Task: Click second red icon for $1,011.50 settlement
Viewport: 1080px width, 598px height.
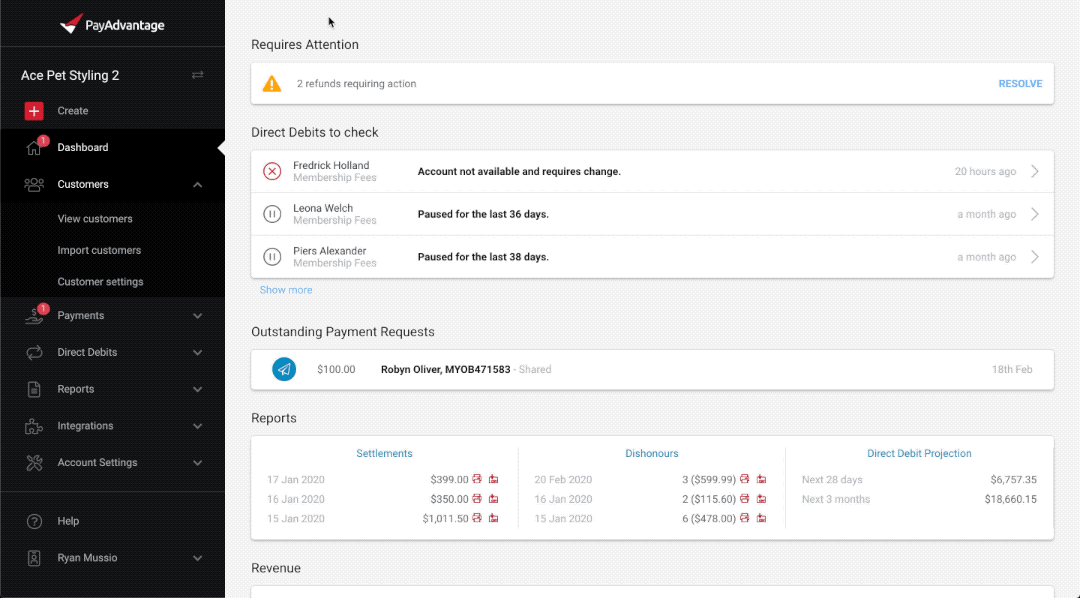Action: (493, 518)
